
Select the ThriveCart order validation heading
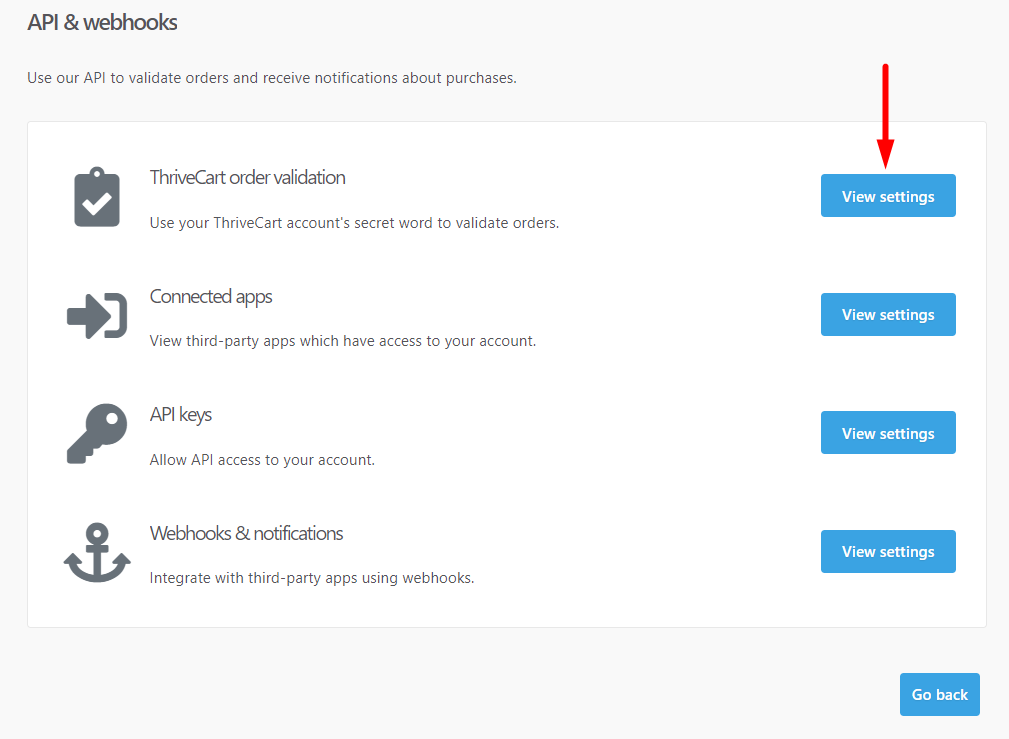click(x=248, y=178)
